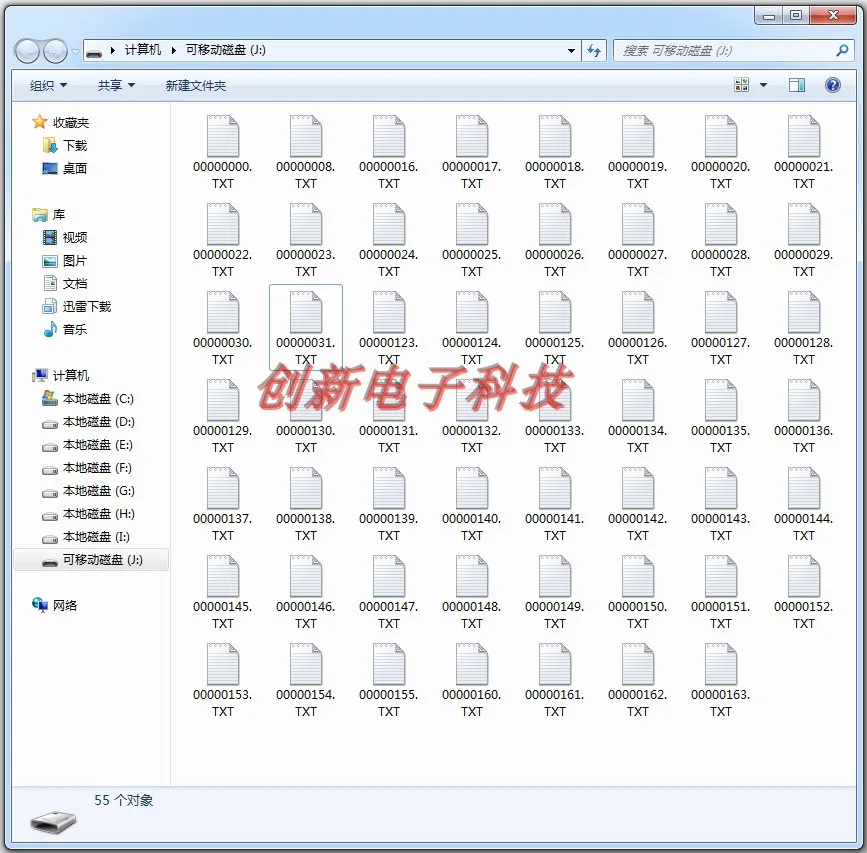This screenshot has width=867, height=853.
Task: Select 计算机 in the address breadcrumb
Action: pyautogui.click(x=143, y=50)
